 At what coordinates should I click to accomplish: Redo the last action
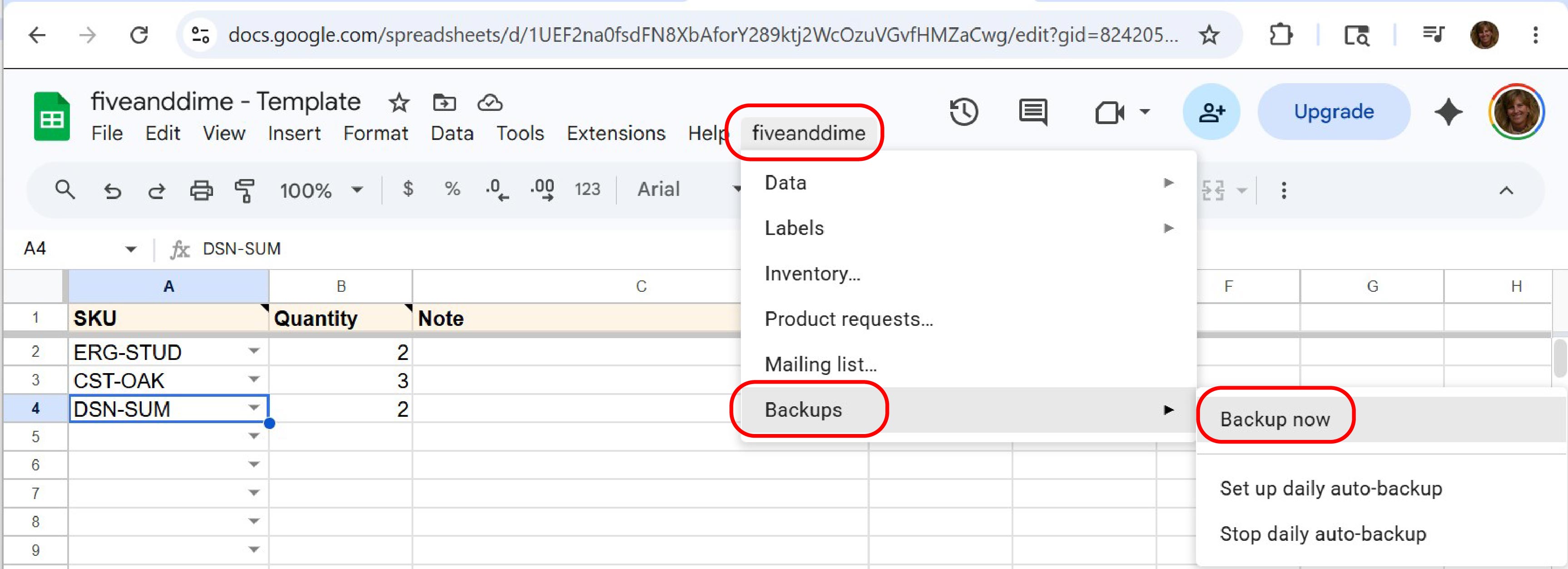point(156,191)
